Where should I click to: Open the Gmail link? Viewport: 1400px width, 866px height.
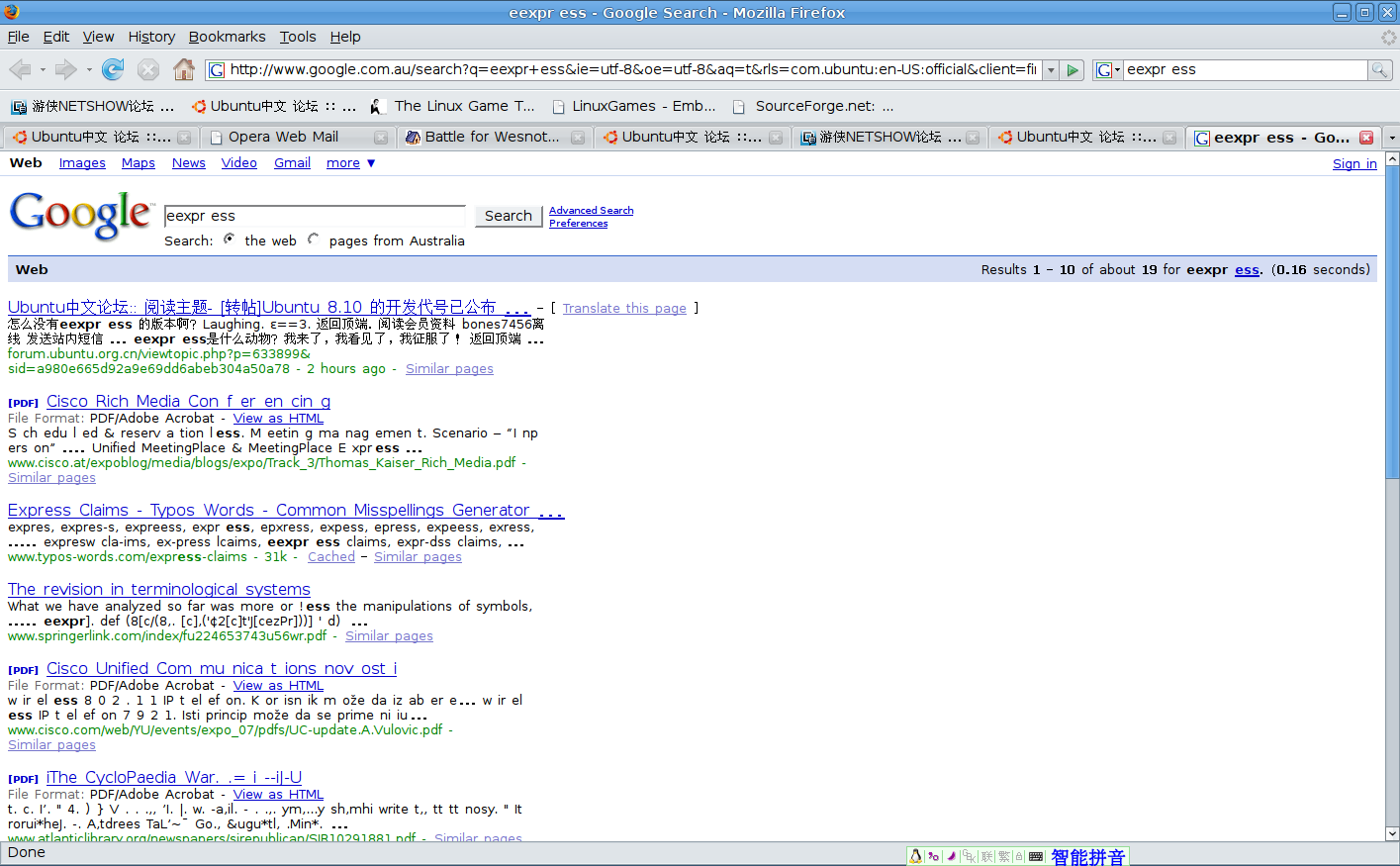[x=292, y=163]
